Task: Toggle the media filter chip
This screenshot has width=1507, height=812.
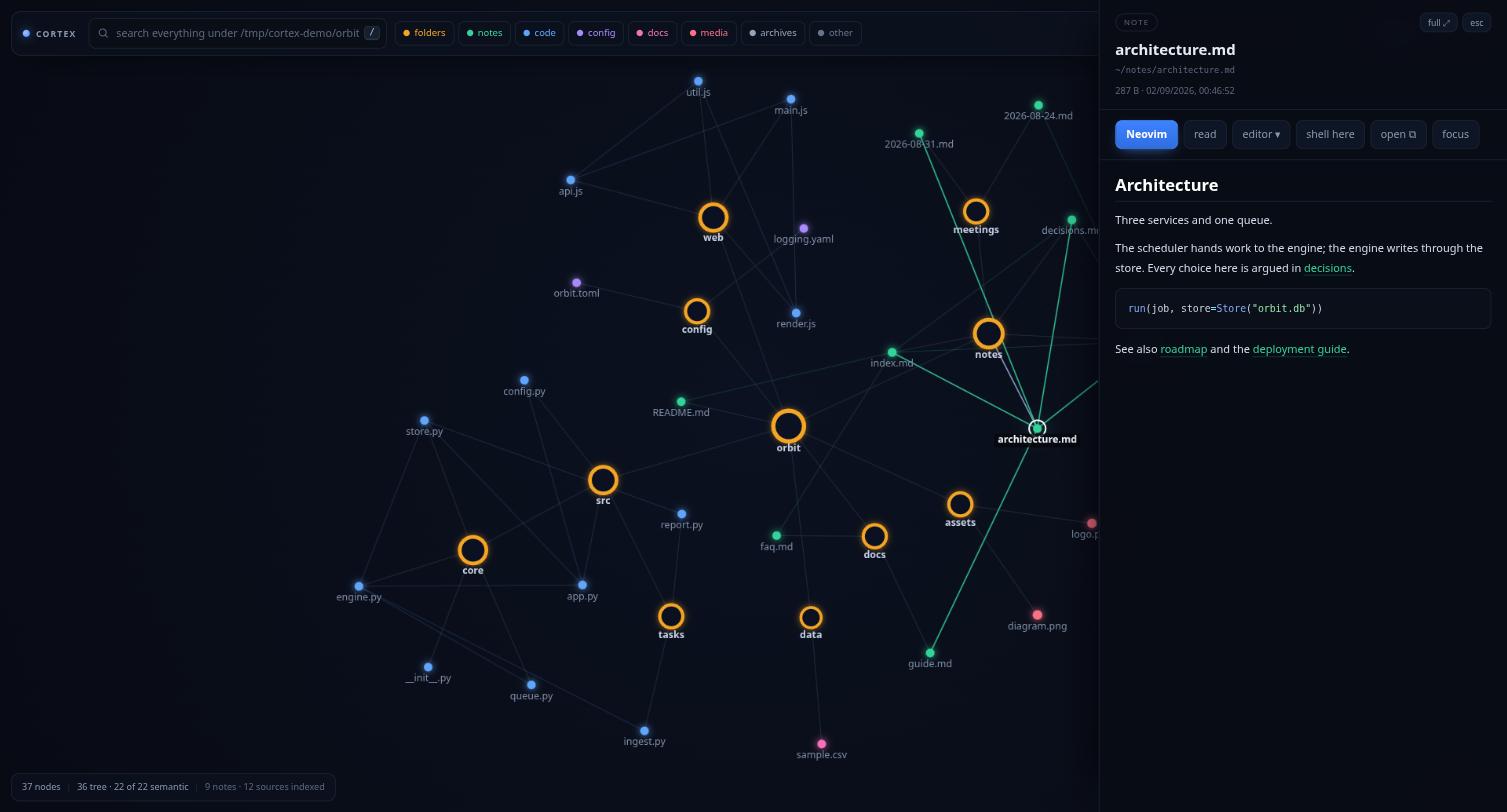Action: 708,33
